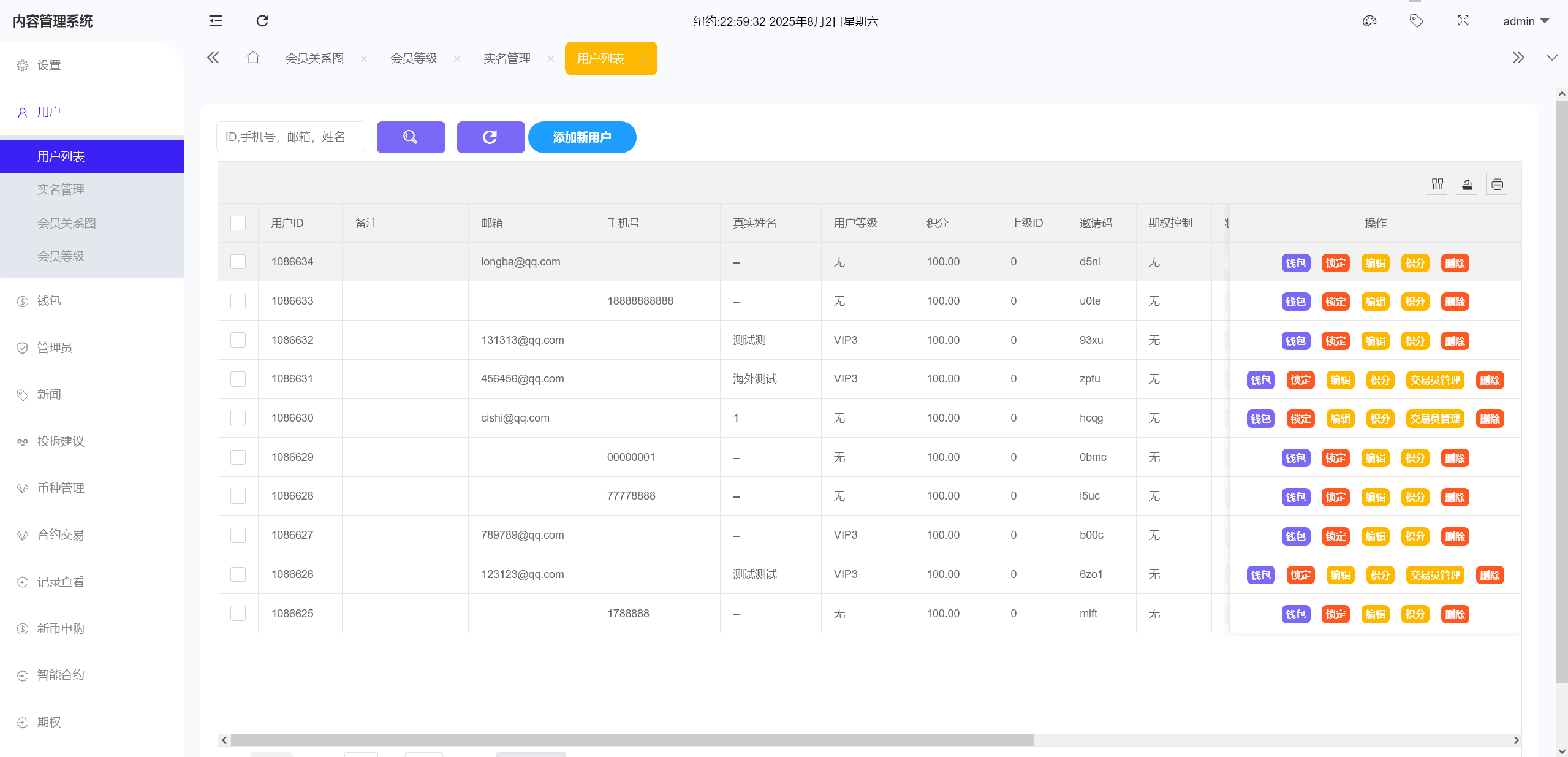Screen dimensions: 1568x757
Task: Click the table export icon
Action: point(1467,184)
